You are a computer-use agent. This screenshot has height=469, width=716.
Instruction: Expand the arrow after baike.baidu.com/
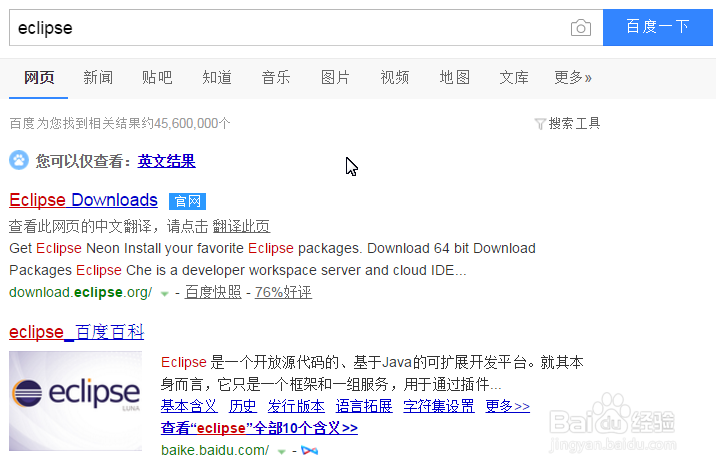[282, 452]
